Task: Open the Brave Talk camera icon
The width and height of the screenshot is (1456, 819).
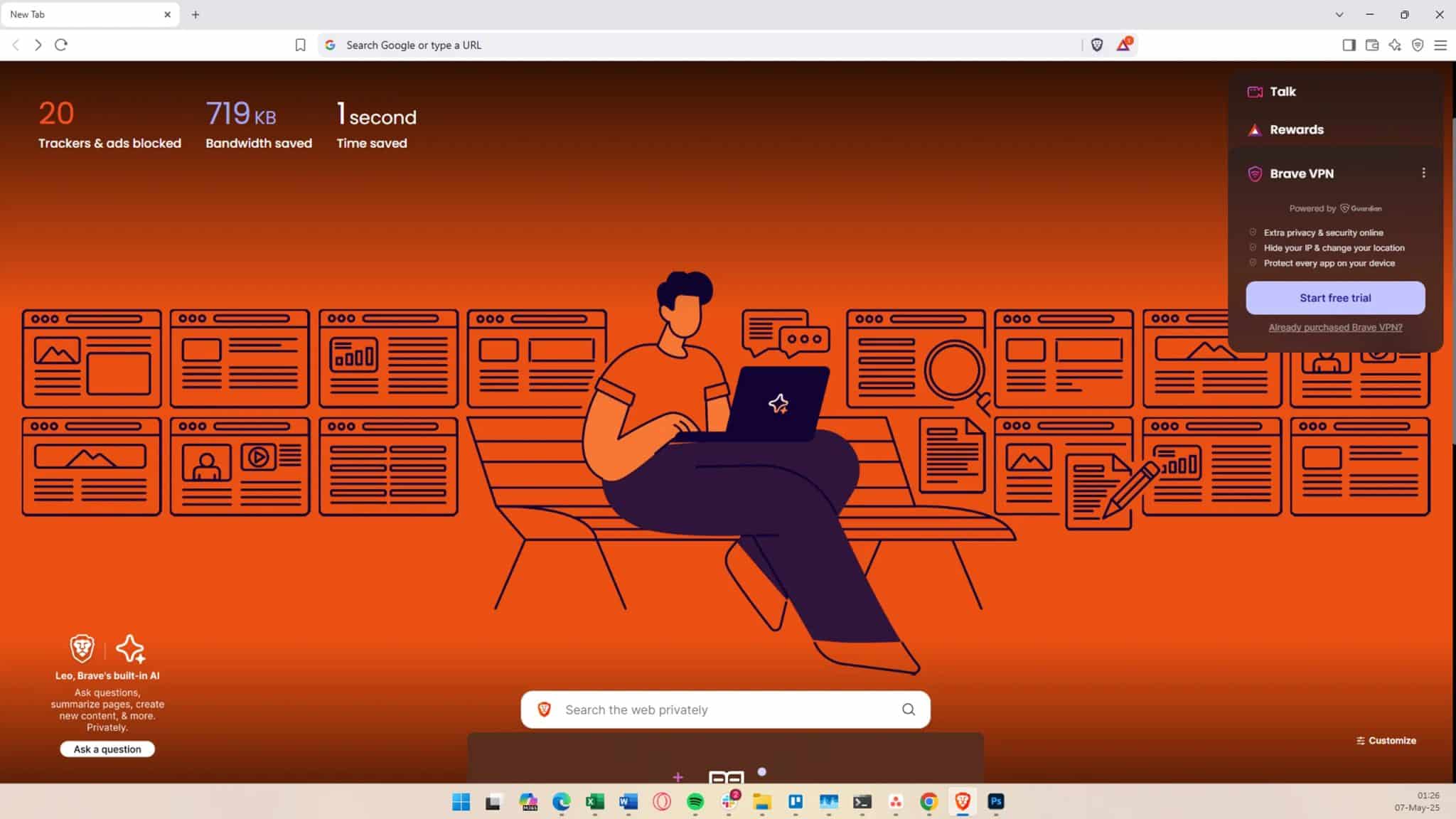Action: point(1256,91)
